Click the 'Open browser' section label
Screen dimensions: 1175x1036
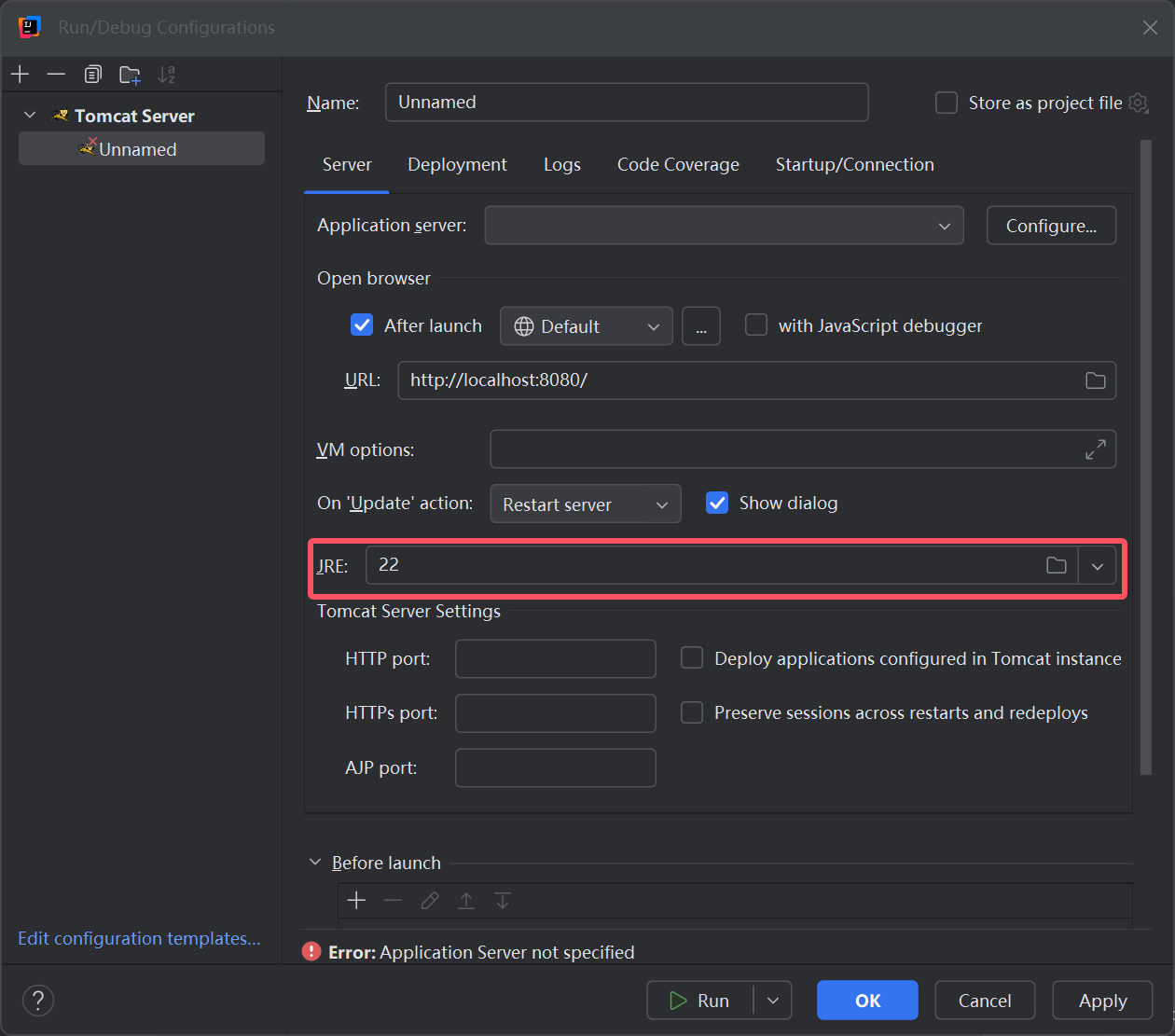pos(374,278)
